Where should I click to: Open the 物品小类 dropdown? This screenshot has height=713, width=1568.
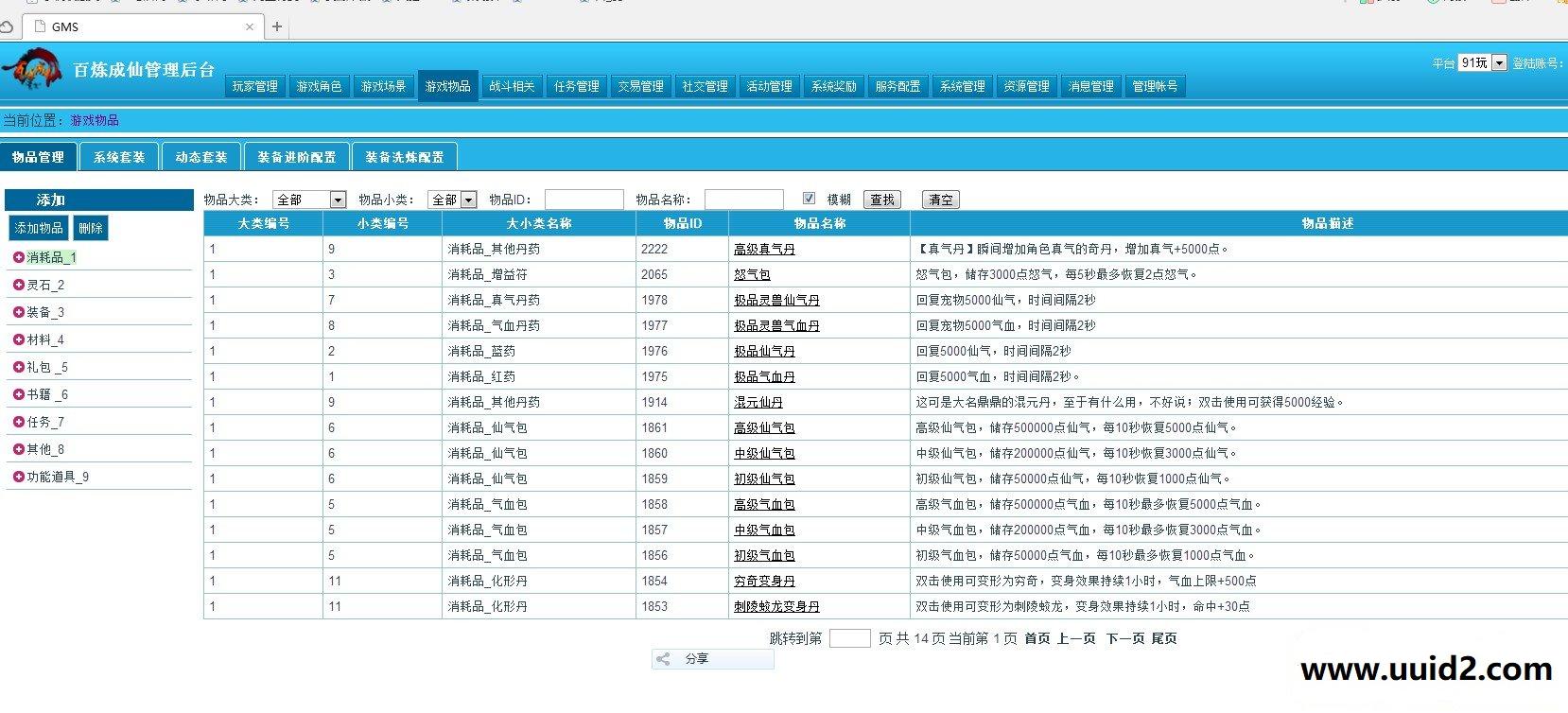click(452, 200)
